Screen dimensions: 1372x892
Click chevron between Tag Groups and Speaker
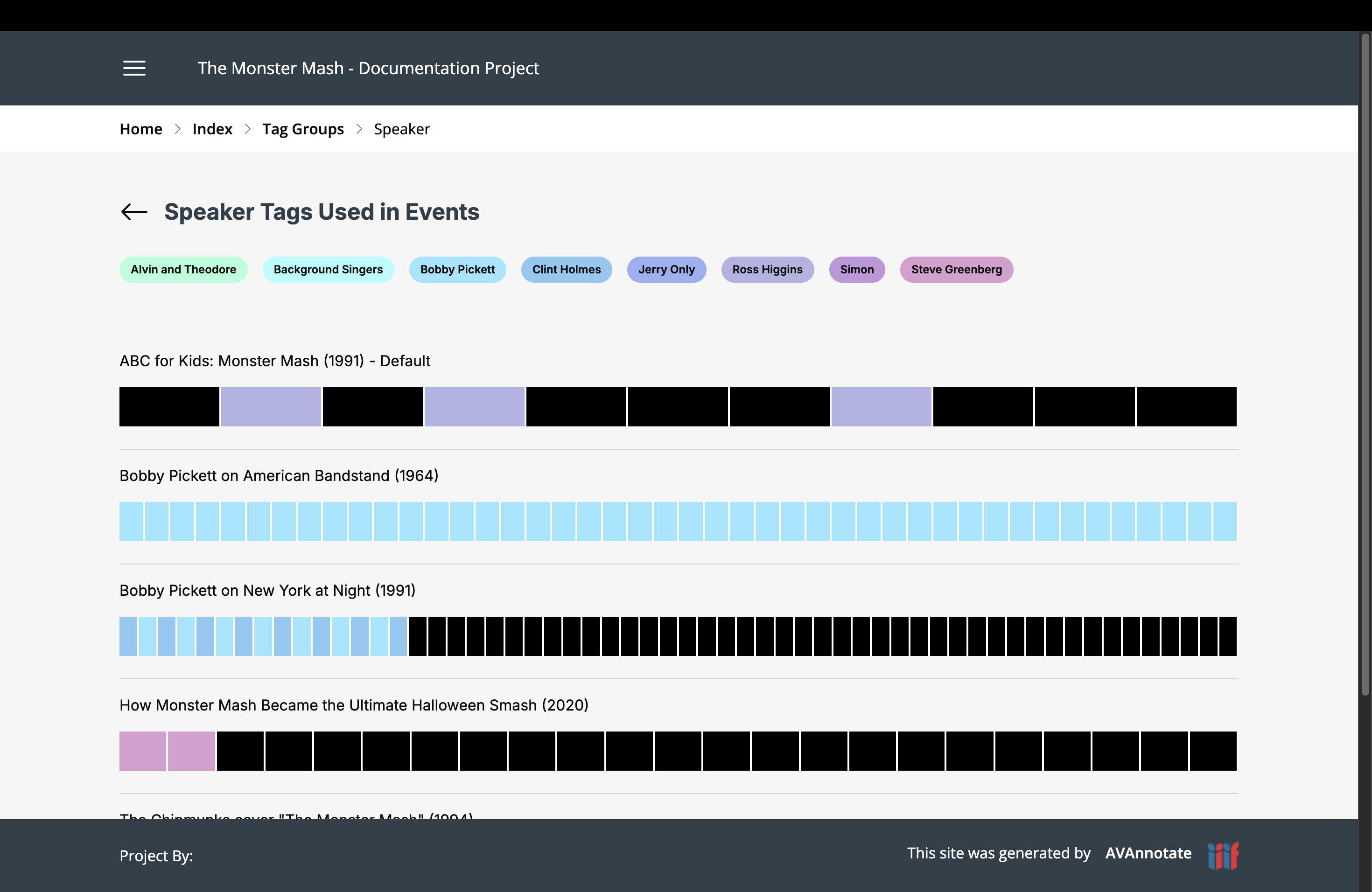359,129
